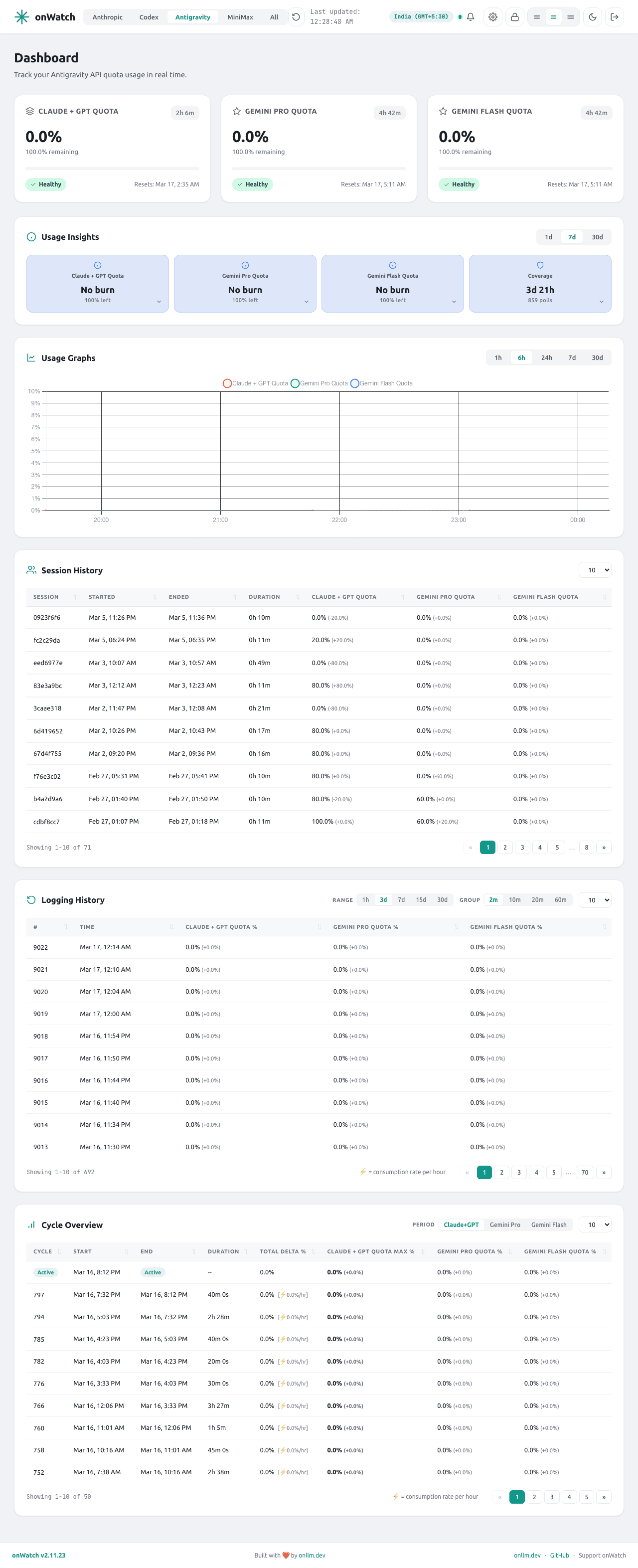638x1568 pixels.
Task: Toggle Gemini Flash Quota chart legend
Action: (x=382, y=383)
